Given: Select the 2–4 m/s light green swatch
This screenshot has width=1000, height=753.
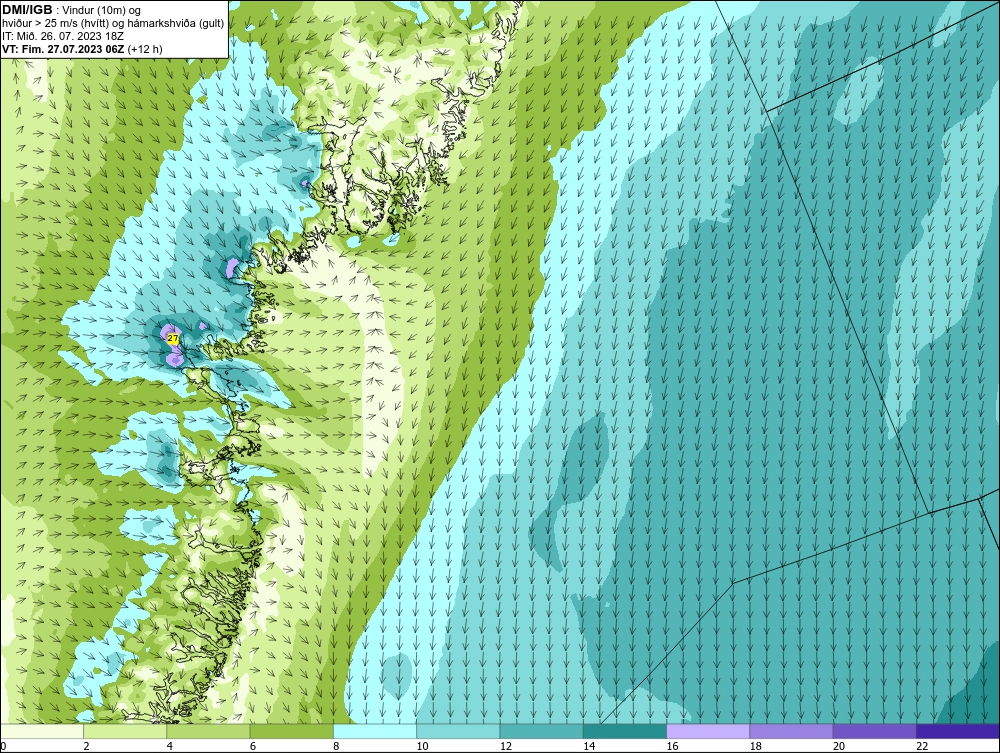Looking at the screenshot, I should pos(125,731).
